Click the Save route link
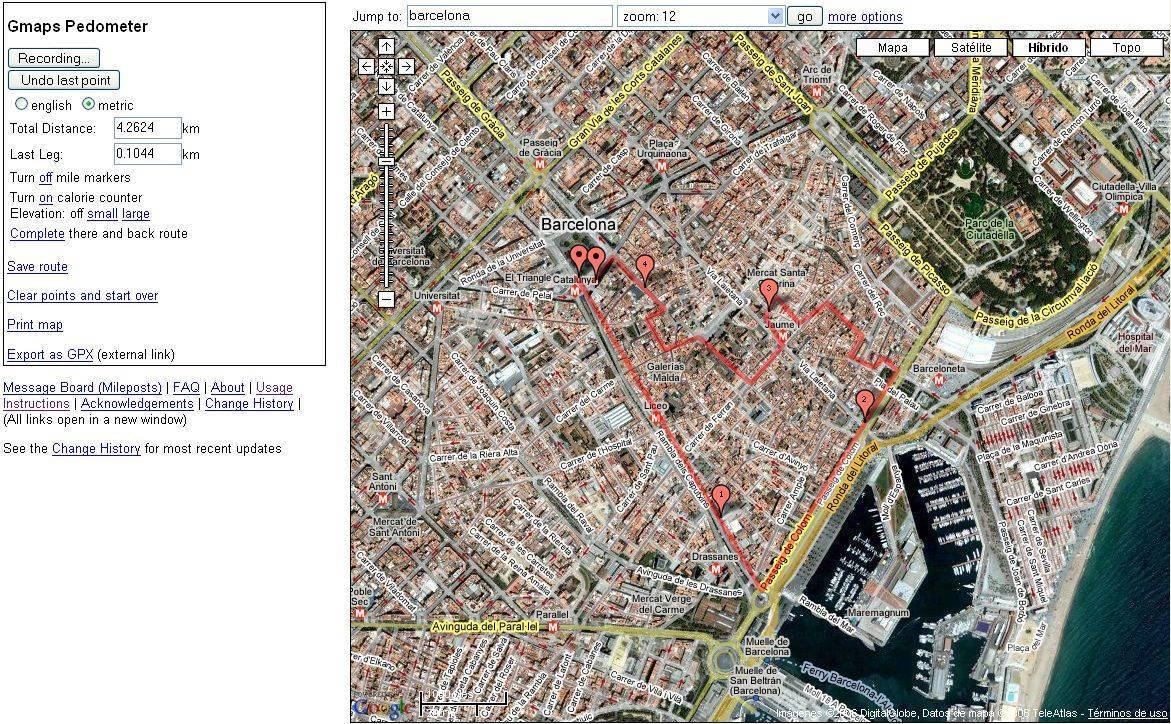Image resolution: width=1171 pixels, height=724 pixels. coord(37,267)
